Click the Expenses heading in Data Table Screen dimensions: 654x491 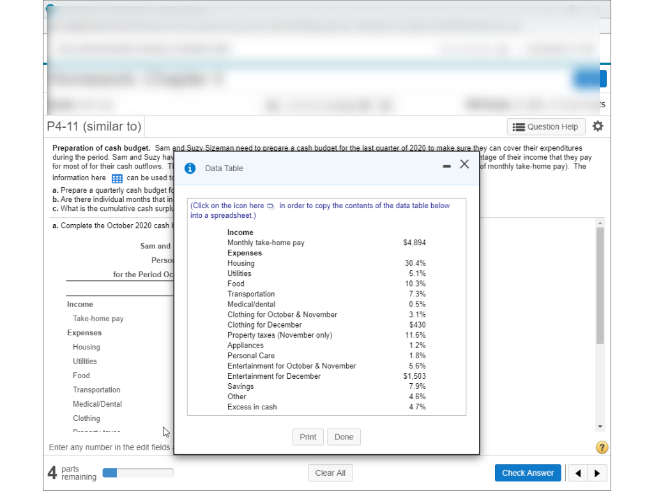244,253
